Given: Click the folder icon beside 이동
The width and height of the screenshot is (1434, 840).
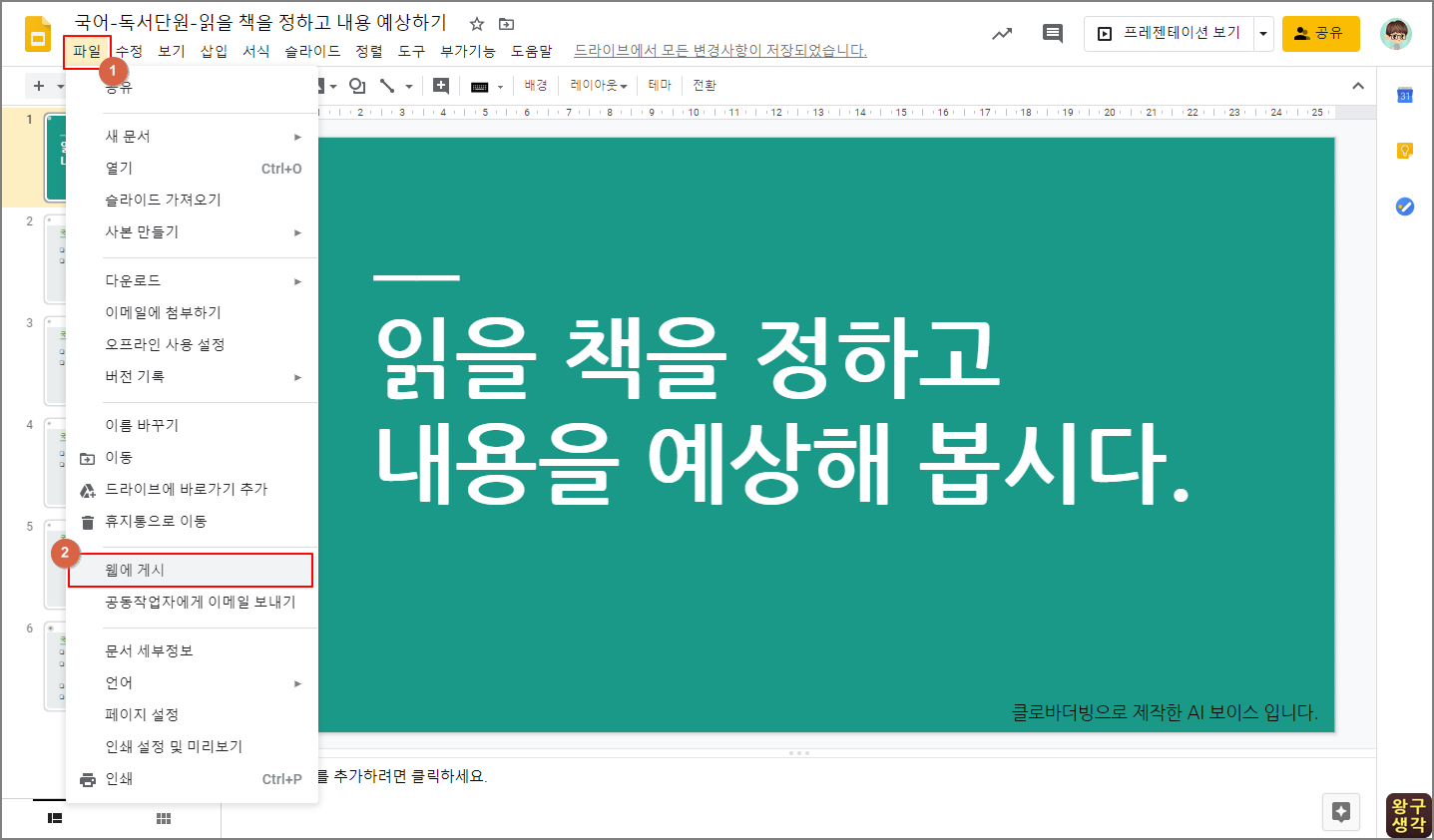Looking at the screenshot, I should (x=88, y=458).
